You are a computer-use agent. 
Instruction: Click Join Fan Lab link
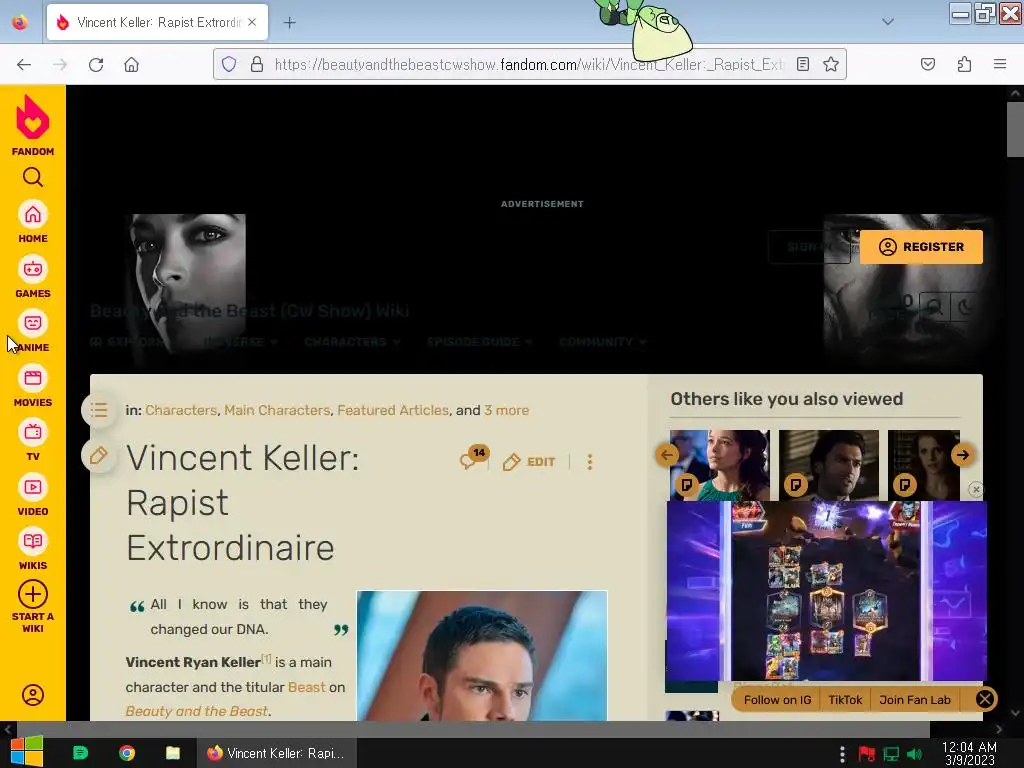coord(914,699)
